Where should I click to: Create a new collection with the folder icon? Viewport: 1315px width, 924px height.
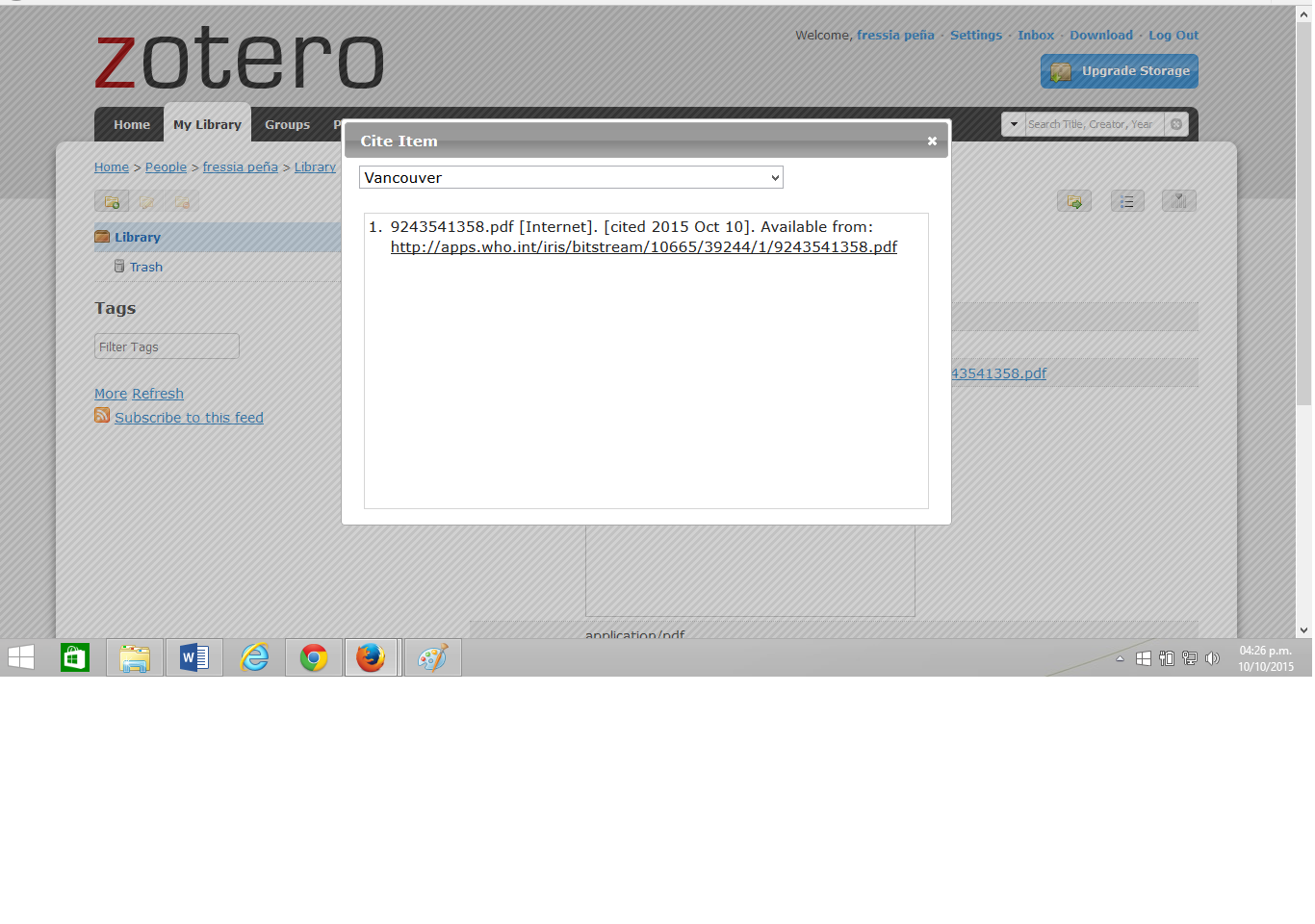113,201
